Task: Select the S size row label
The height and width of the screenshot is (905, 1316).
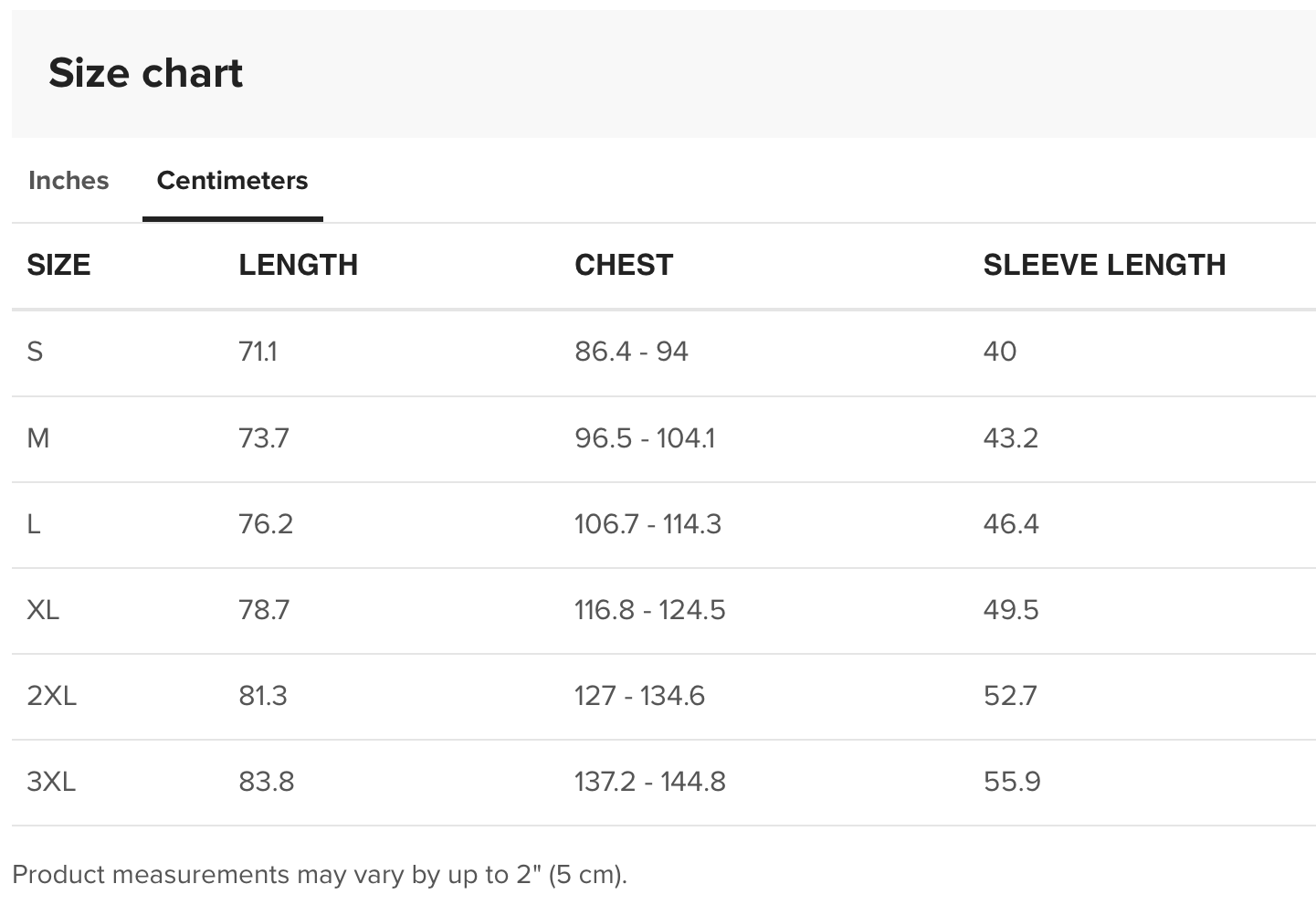Action: pyautogui.click(x=35, y=352)
